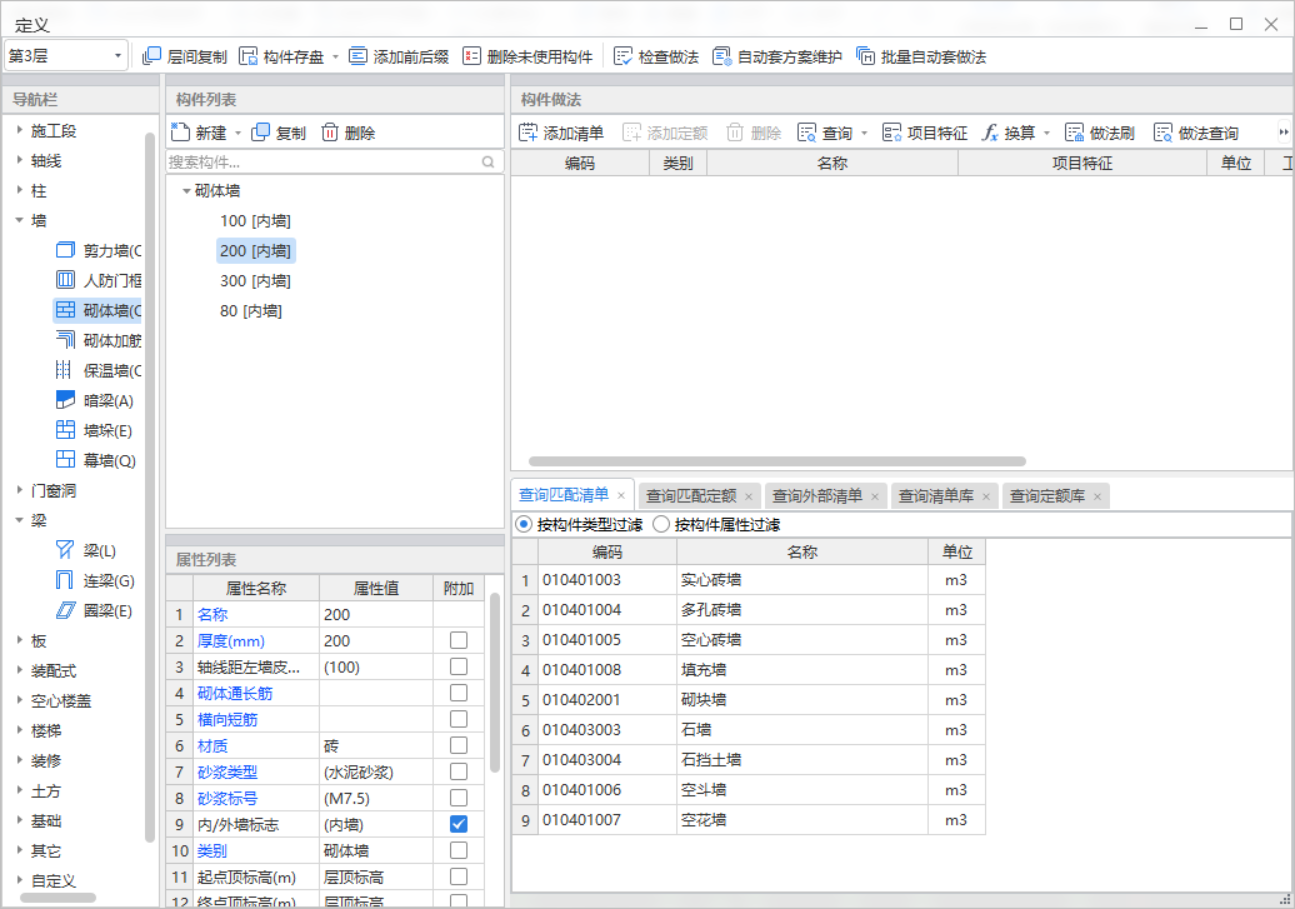
Task: Click the 删除未使用构件 icon
Action: (472, 57)
